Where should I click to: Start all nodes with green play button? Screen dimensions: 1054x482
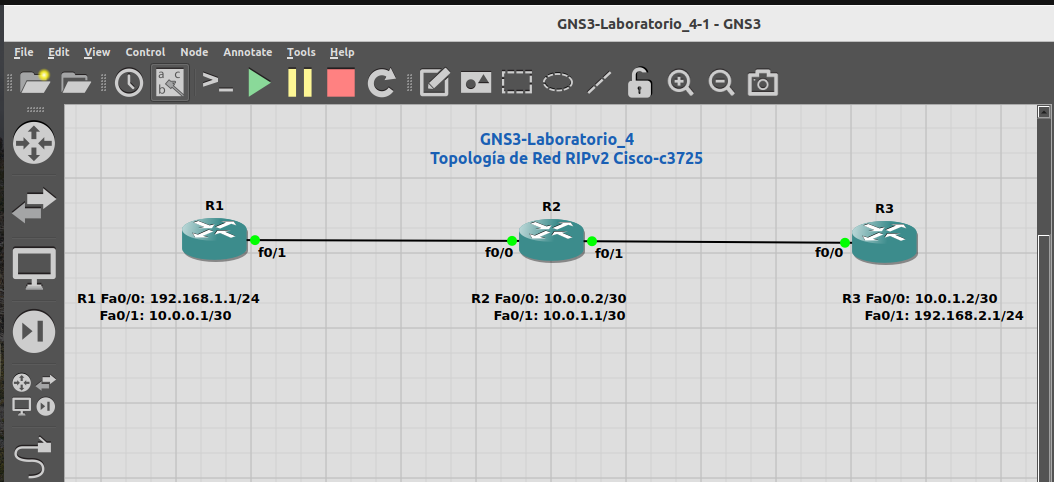pyautogui.click(x=259, y=83)
